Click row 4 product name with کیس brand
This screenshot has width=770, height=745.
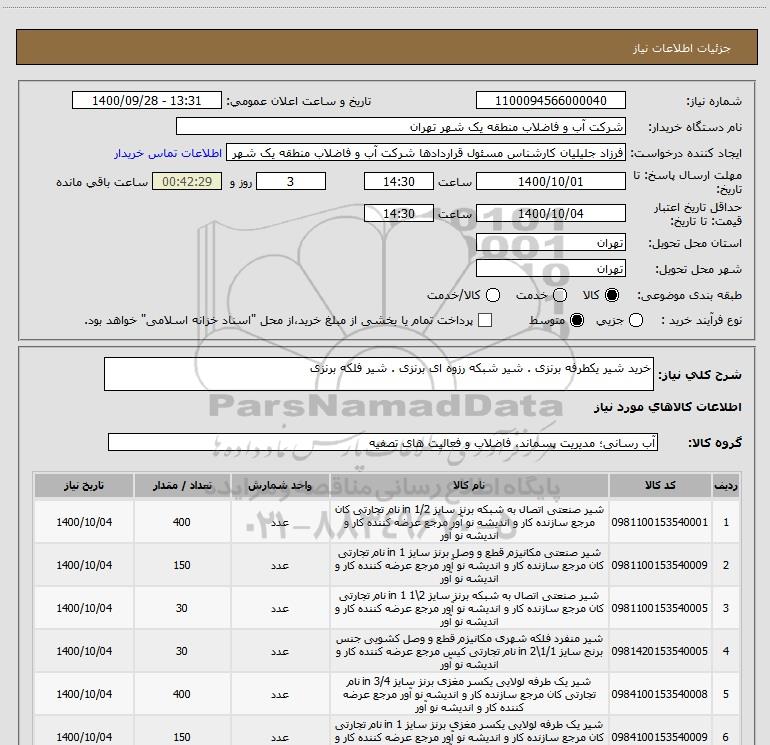(x=469, y=651)
